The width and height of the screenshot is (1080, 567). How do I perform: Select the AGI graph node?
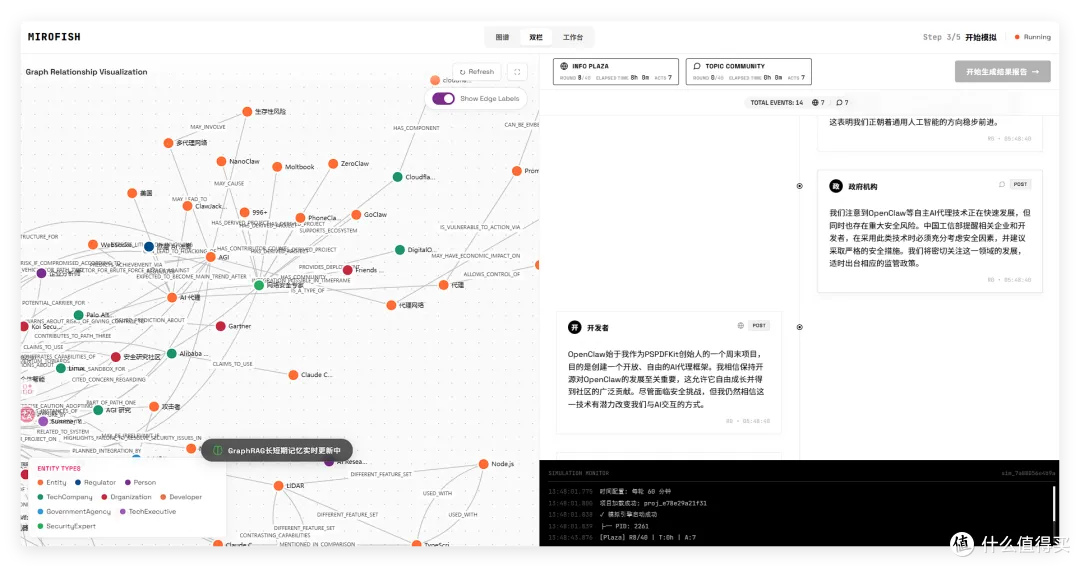tap(211, 257)
